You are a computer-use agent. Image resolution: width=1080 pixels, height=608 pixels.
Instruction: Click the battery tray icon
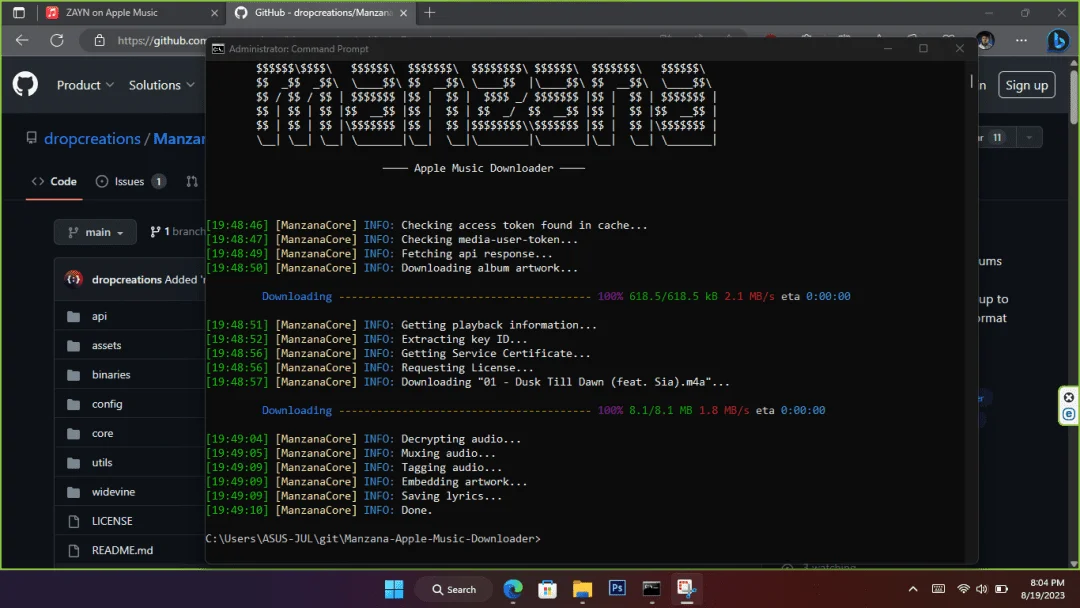[1001, 589]
